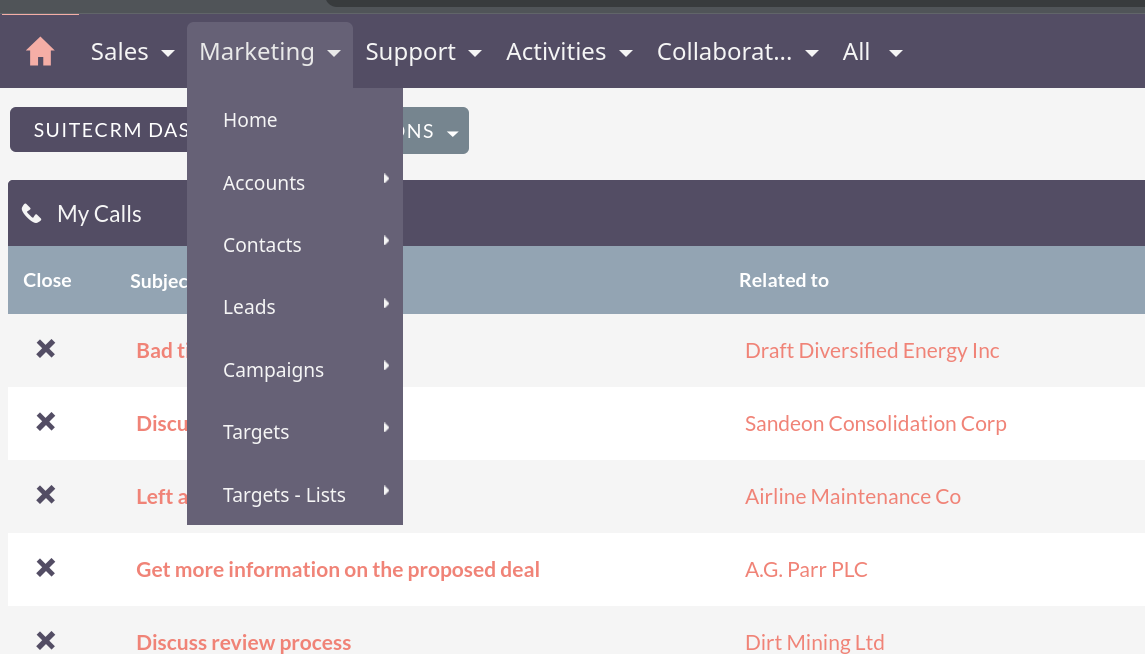Open the Sandeon Consolidation Corp link
This screenshot has height=654, width=1145.
(x=875, y=423)
